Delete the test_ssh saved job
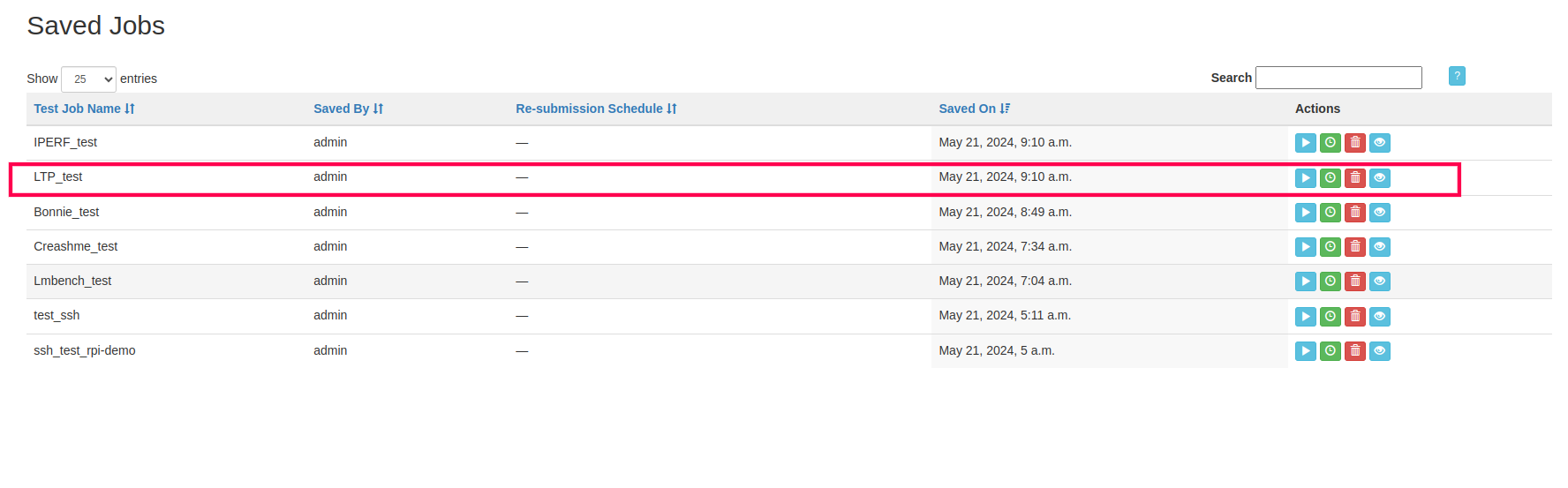 click(1354, 317)
